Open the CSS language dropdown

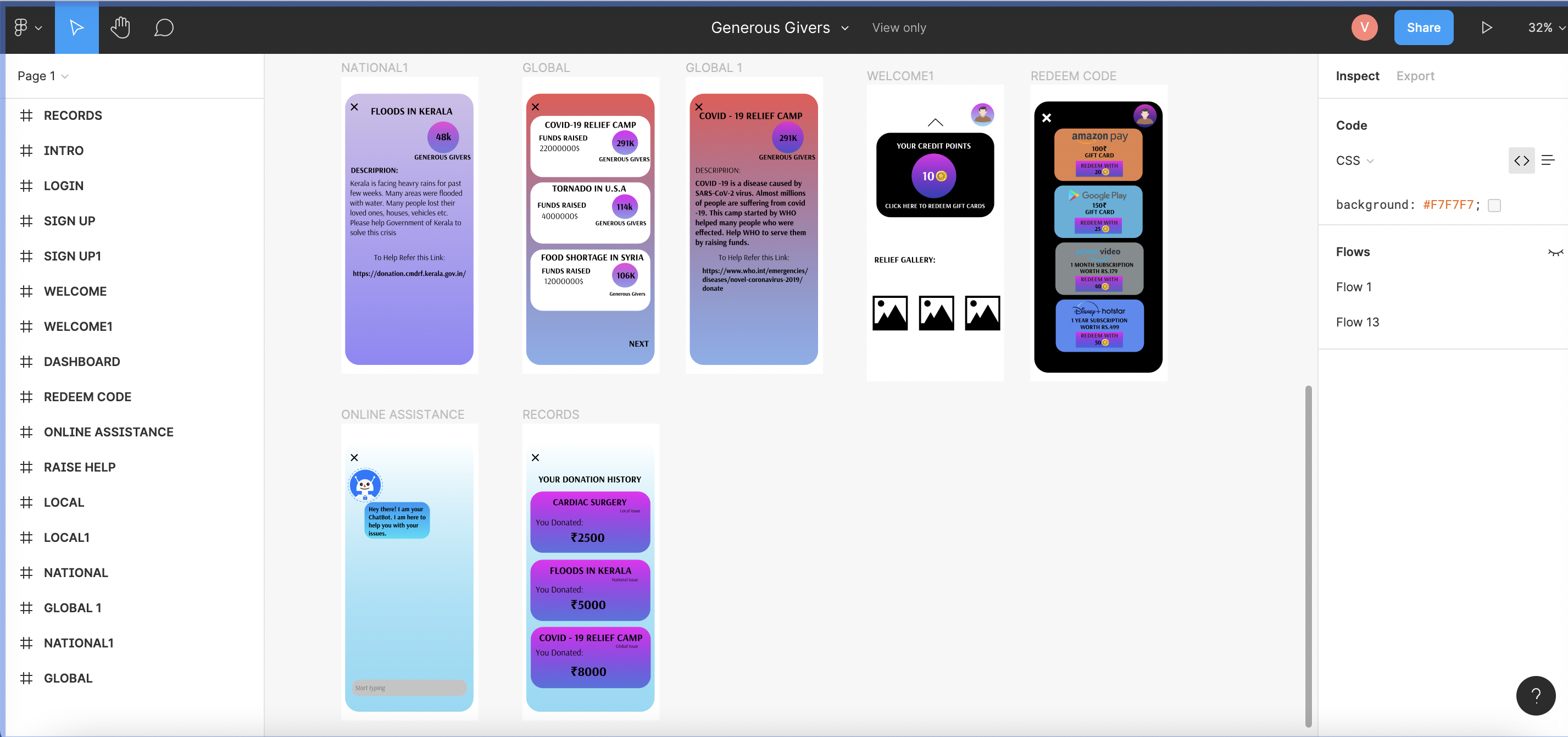[1355, 161]
